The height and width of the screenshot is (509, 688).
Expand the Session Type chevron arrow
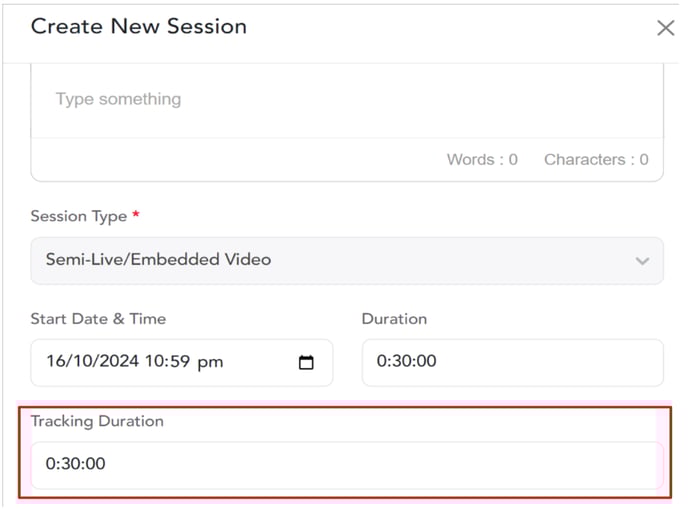[x=642, y=261]
